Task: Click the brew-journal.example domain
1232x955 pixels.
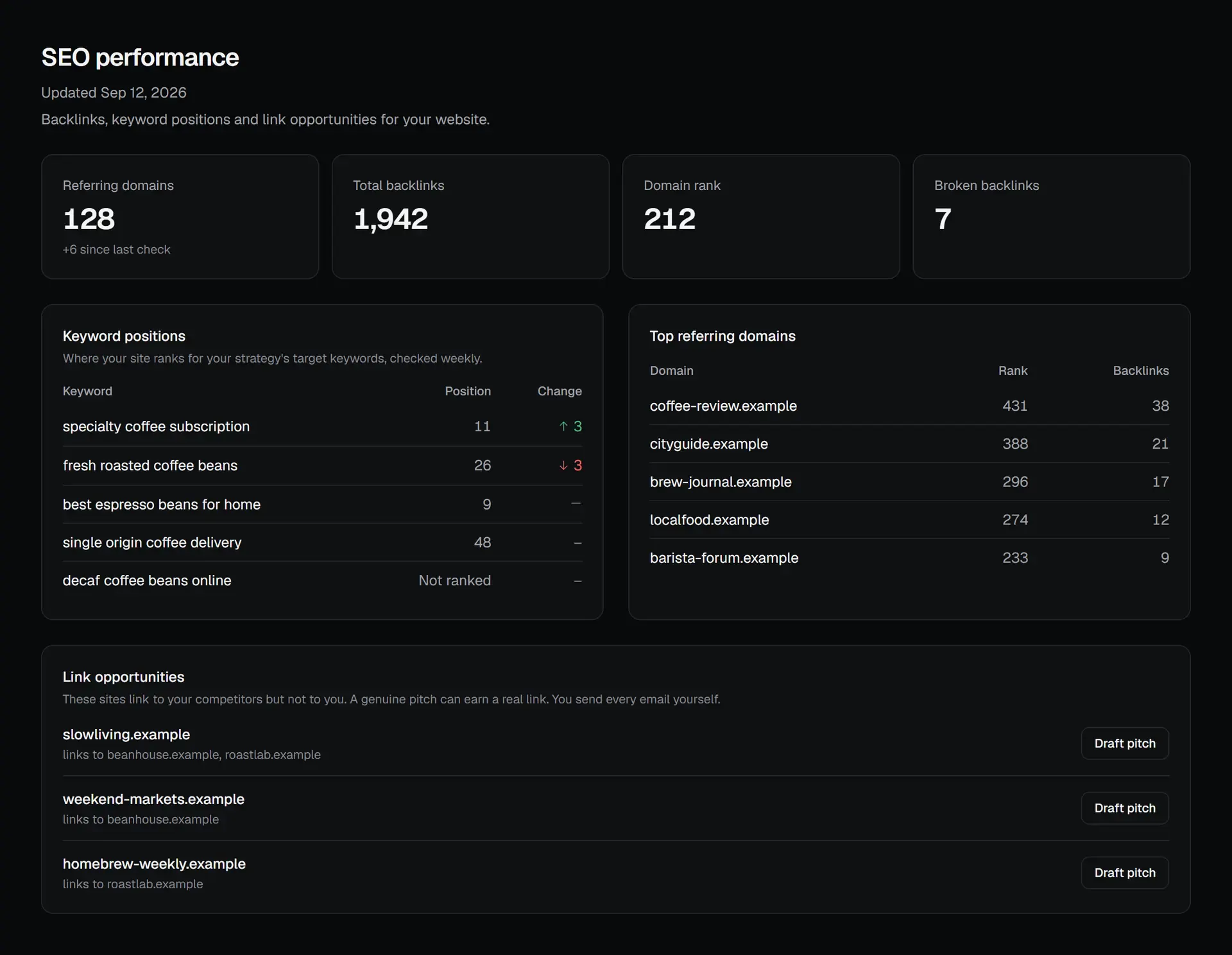Action: click(x=721, y=482)
